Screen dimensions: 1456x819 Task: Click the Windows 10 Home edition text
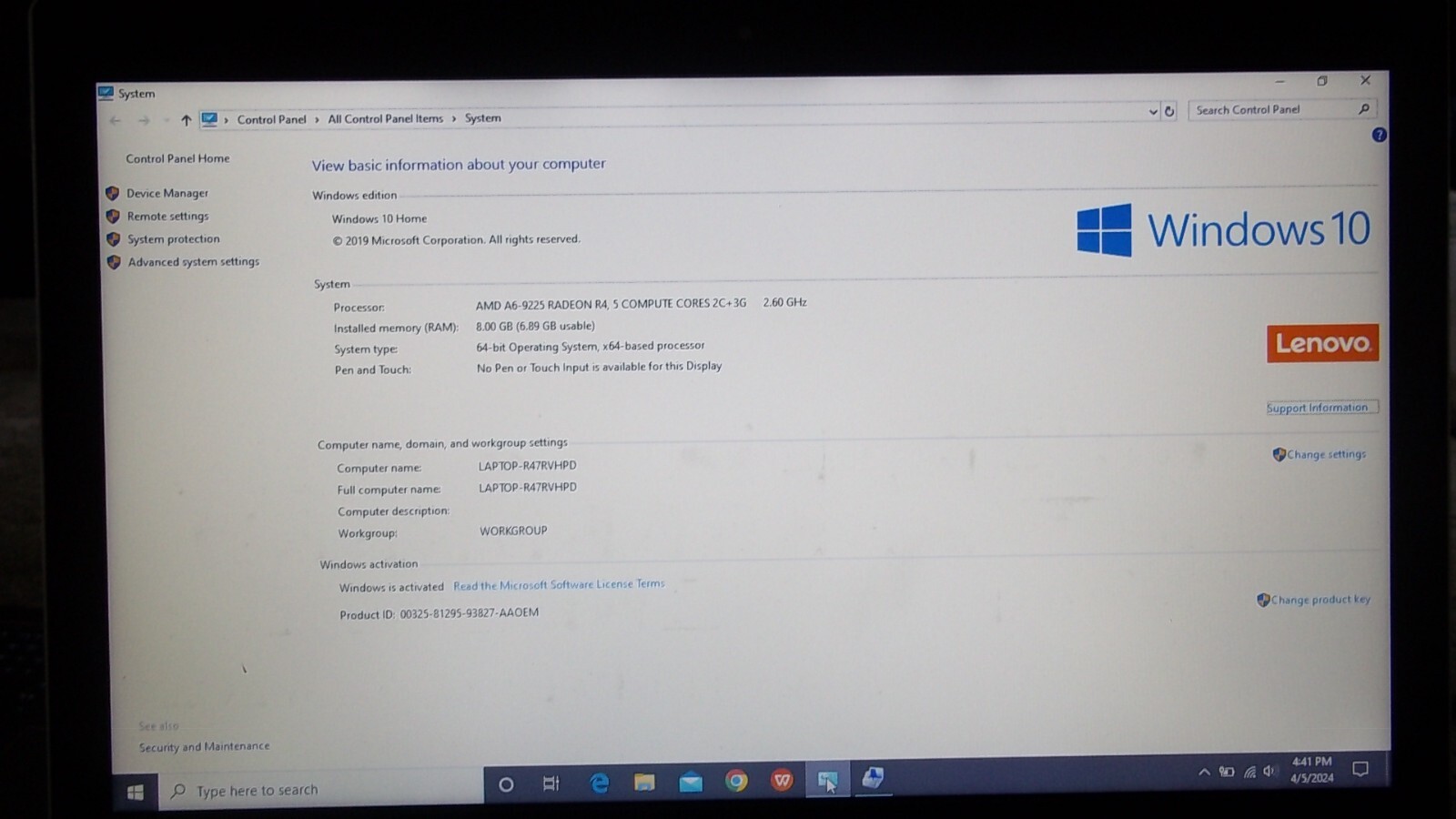pyautogui.click(x=379, y=218)
